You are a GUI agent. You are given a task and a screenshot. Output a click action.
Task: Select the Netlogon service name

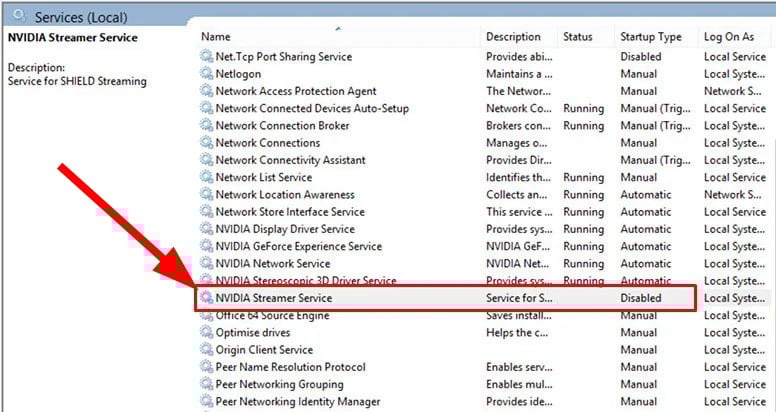(x=238, y=74)
